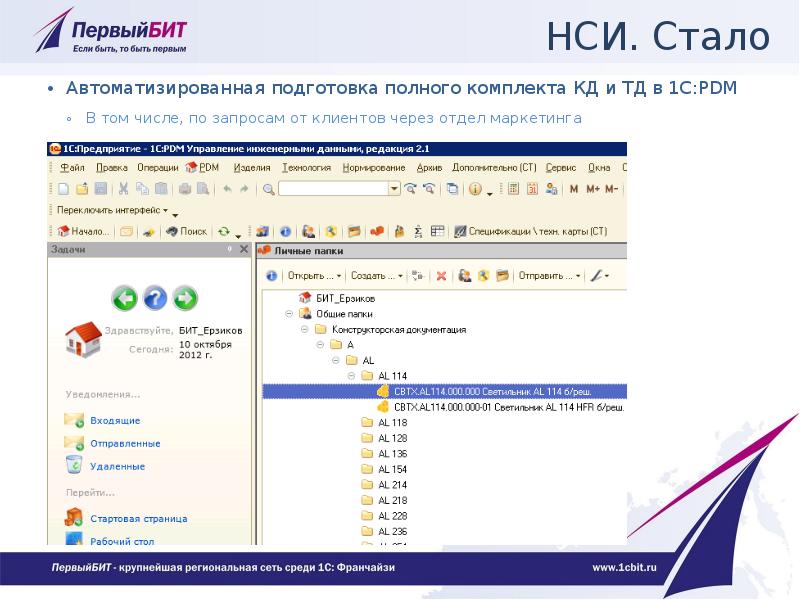This screenshot has width=800, height=600.
Task: Click the M+ memory button in toolbar
Action: [593, 188]
